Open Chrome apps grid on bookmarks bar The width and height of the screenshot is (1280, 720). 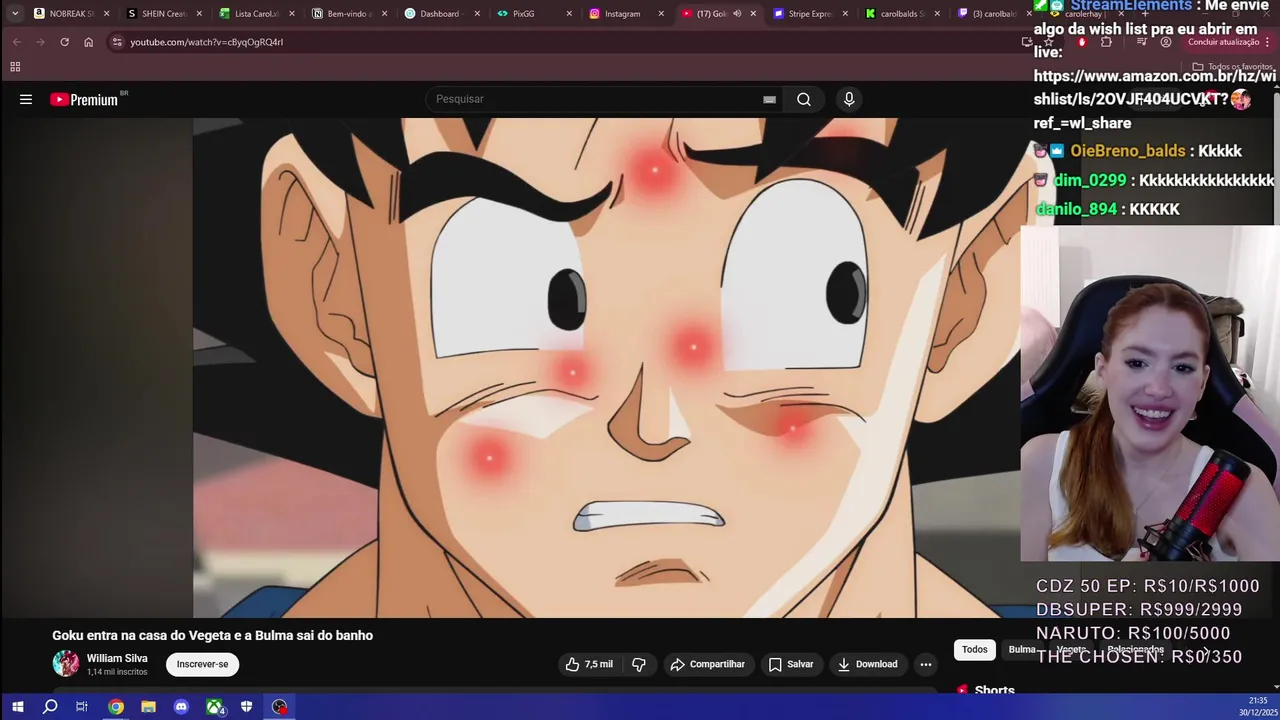click(x=15, y=67)
